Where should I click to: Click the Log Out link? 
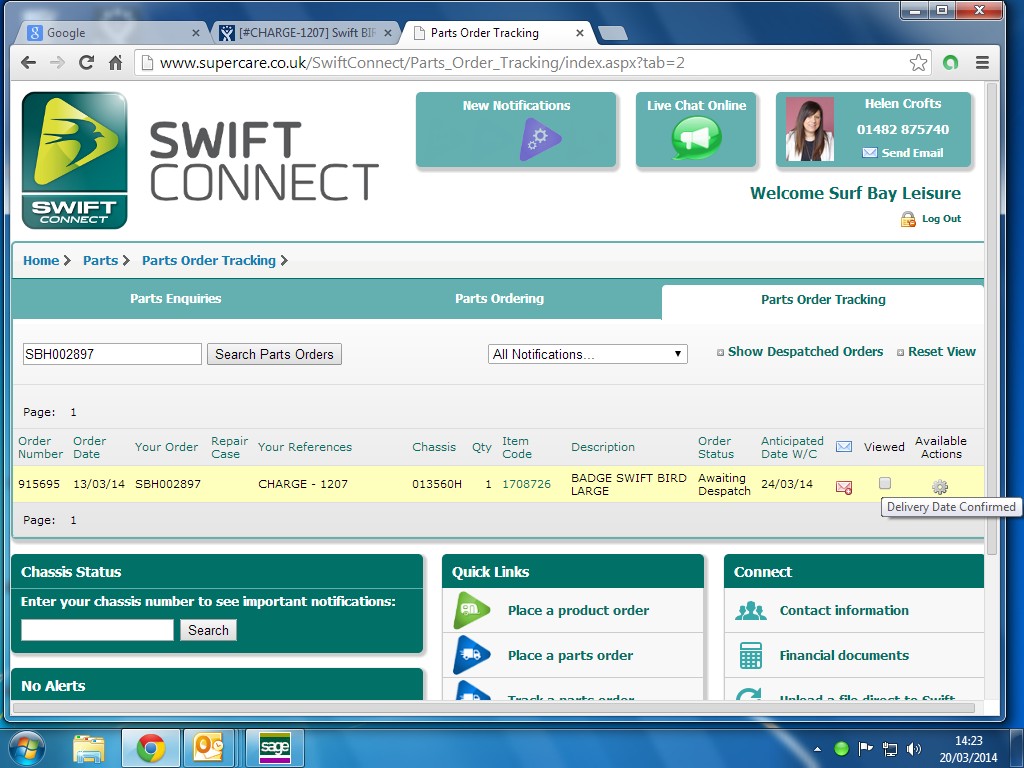tap(941, 219)
